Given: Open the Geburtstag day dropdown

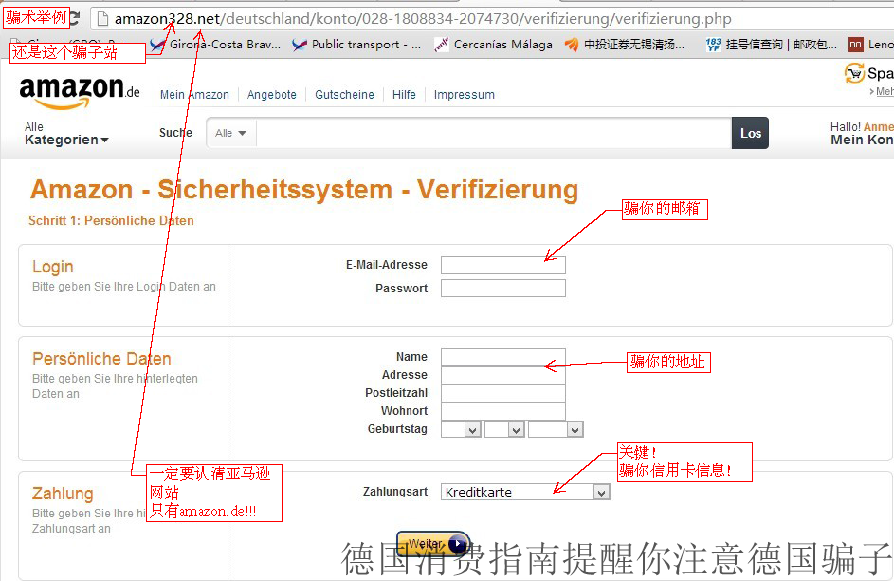Looking at the screenshot, I should [x=461, y=429].
